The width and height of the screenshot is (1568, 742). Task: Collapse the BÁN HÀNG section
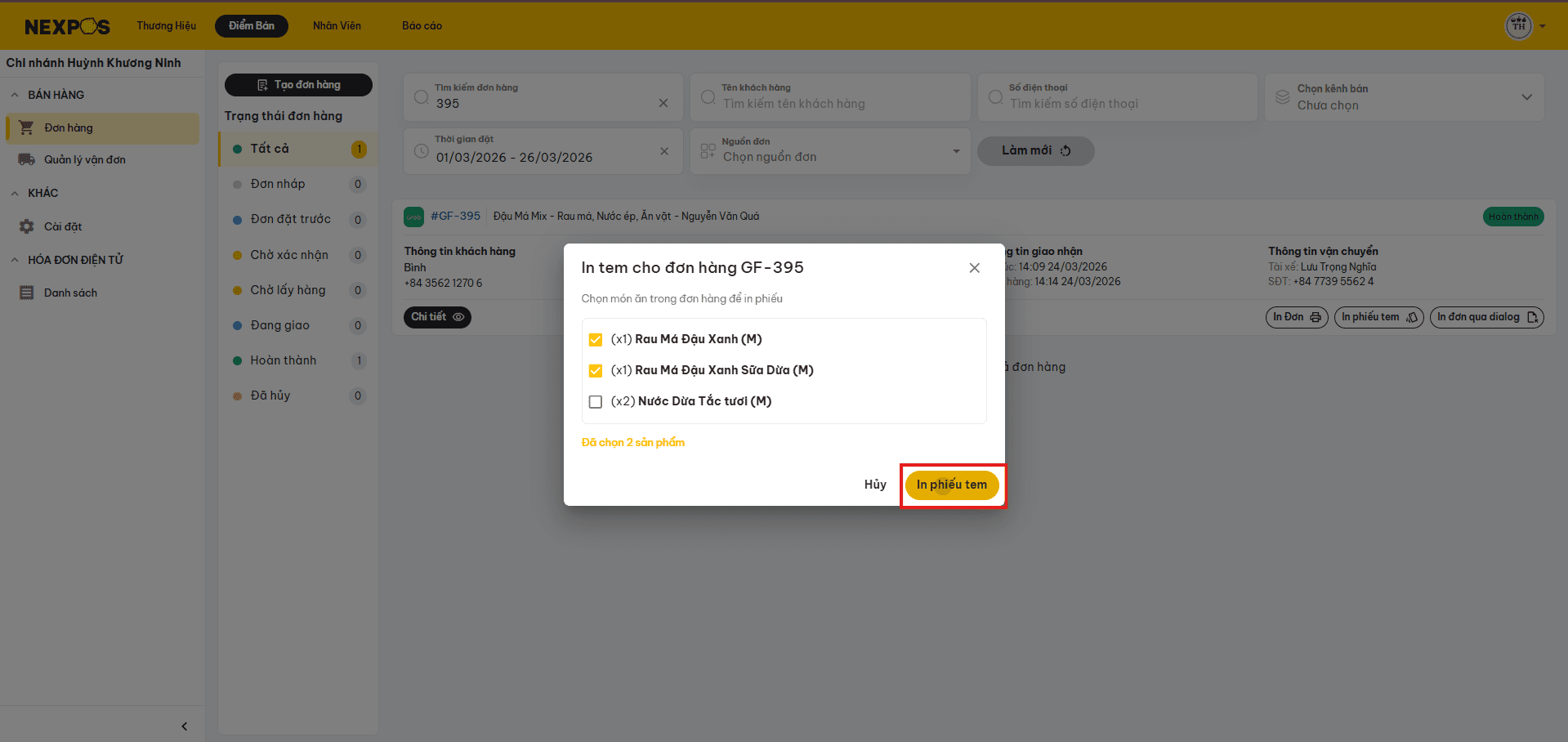[x=15, y=95]
